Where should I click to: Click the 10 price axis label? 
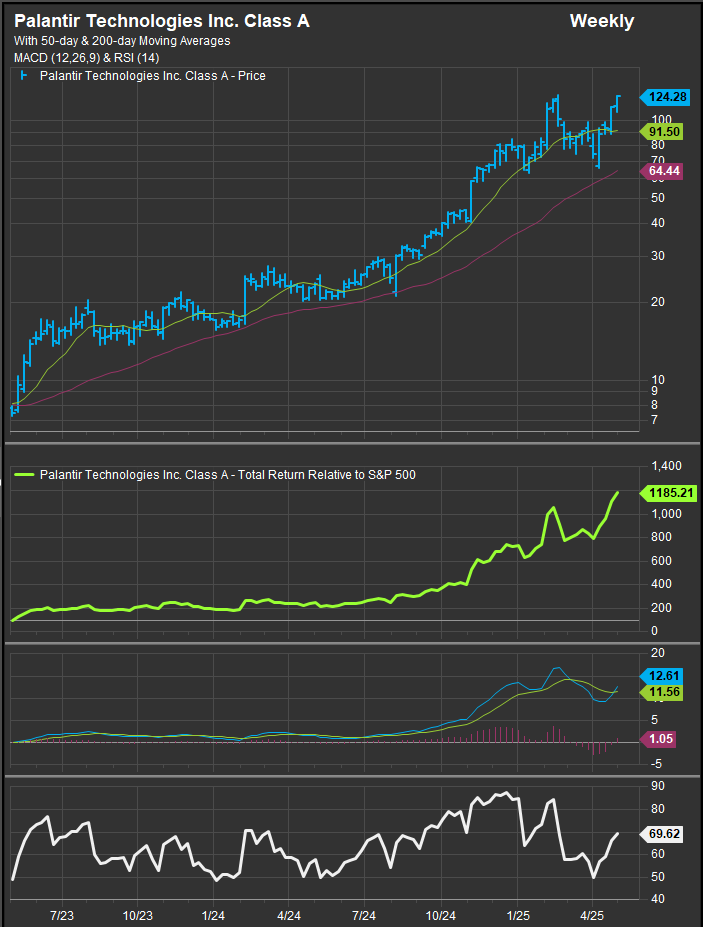click(657, 380)
